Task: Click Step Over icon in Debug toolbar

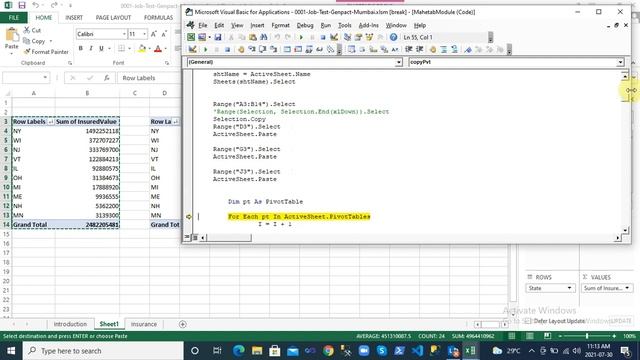Action: [x=262, y=49]
